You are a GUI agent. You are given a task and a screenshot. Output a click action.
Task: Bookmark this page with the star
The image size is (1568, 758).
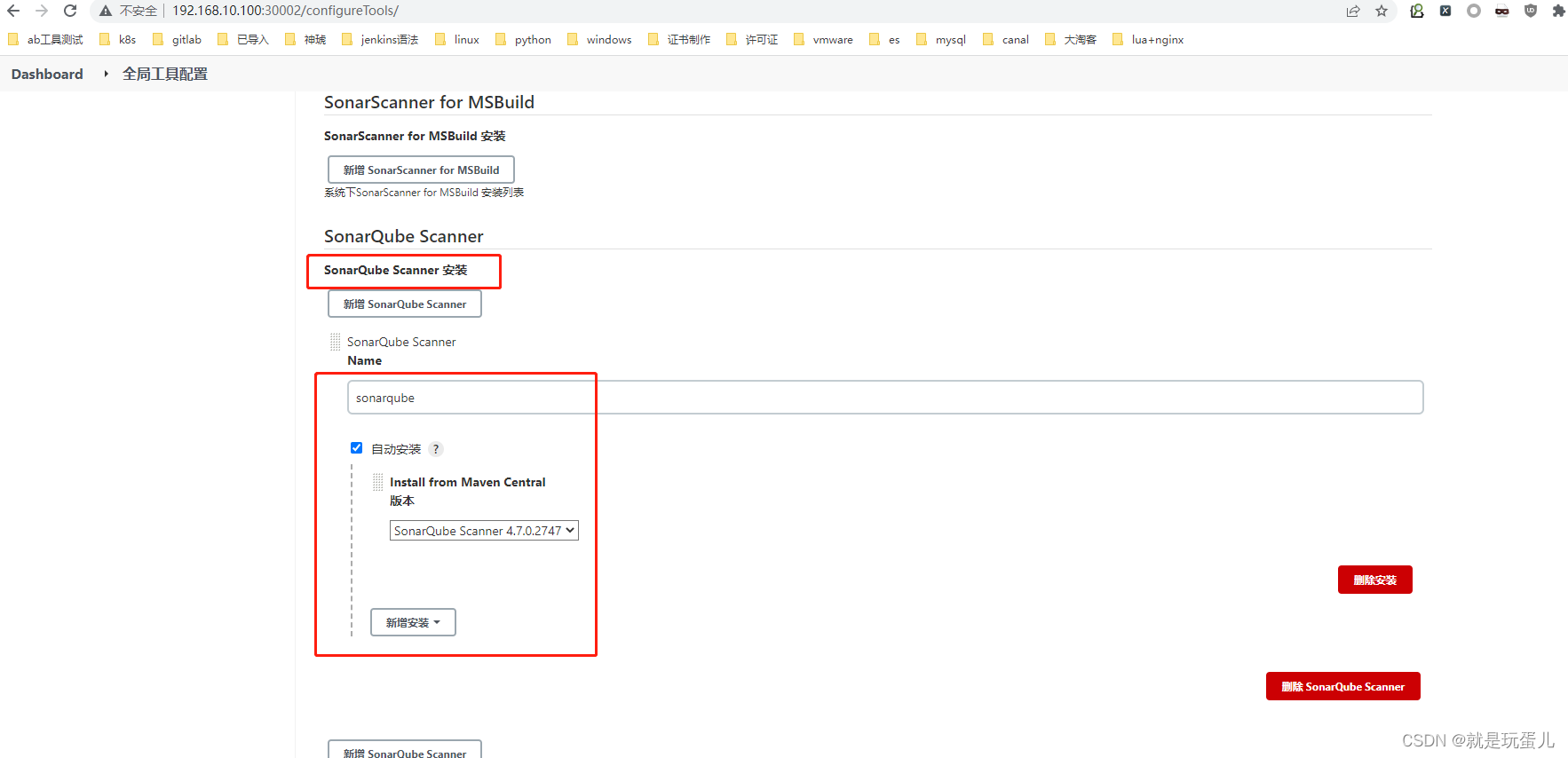pos(1382,11)
